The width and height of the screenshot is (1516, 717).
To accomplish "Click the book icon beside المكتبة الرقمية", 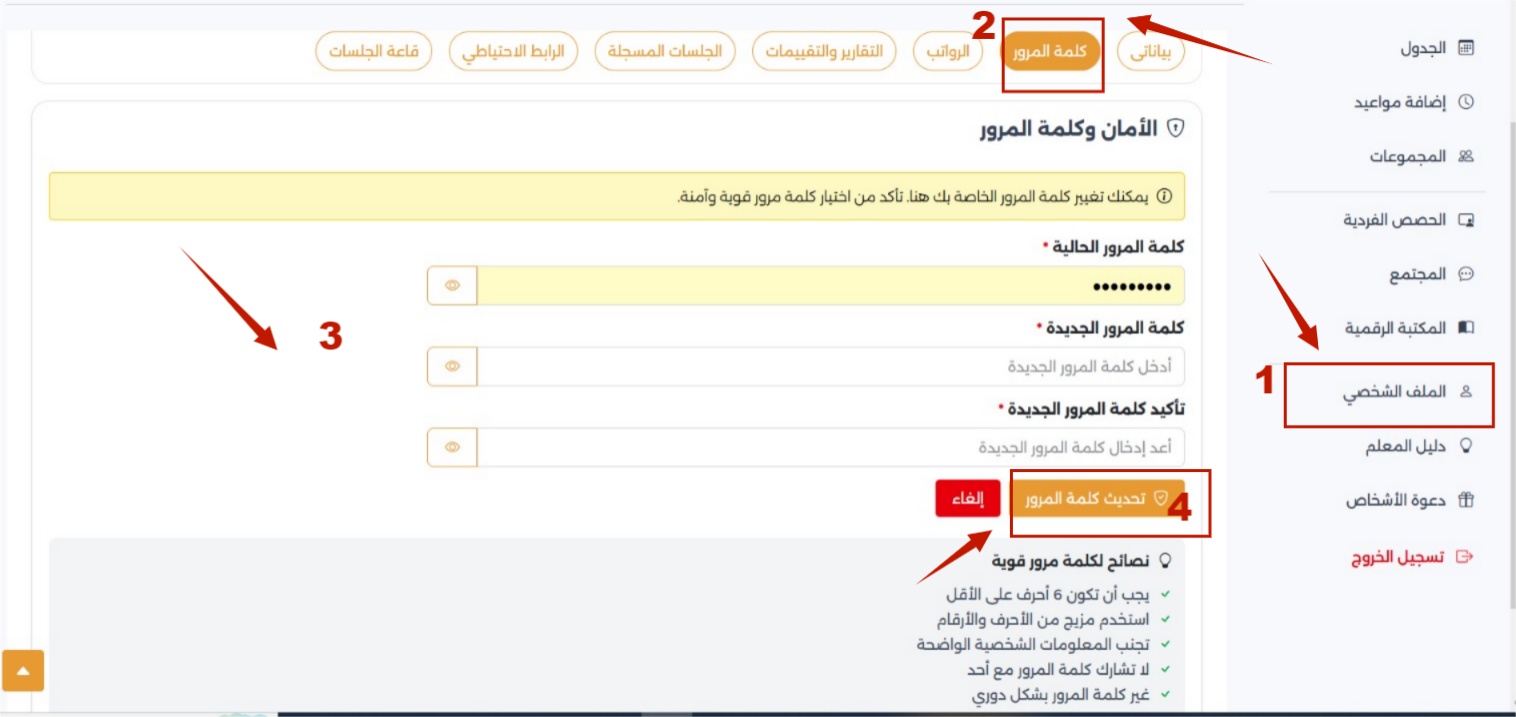I will point(1466,328).
